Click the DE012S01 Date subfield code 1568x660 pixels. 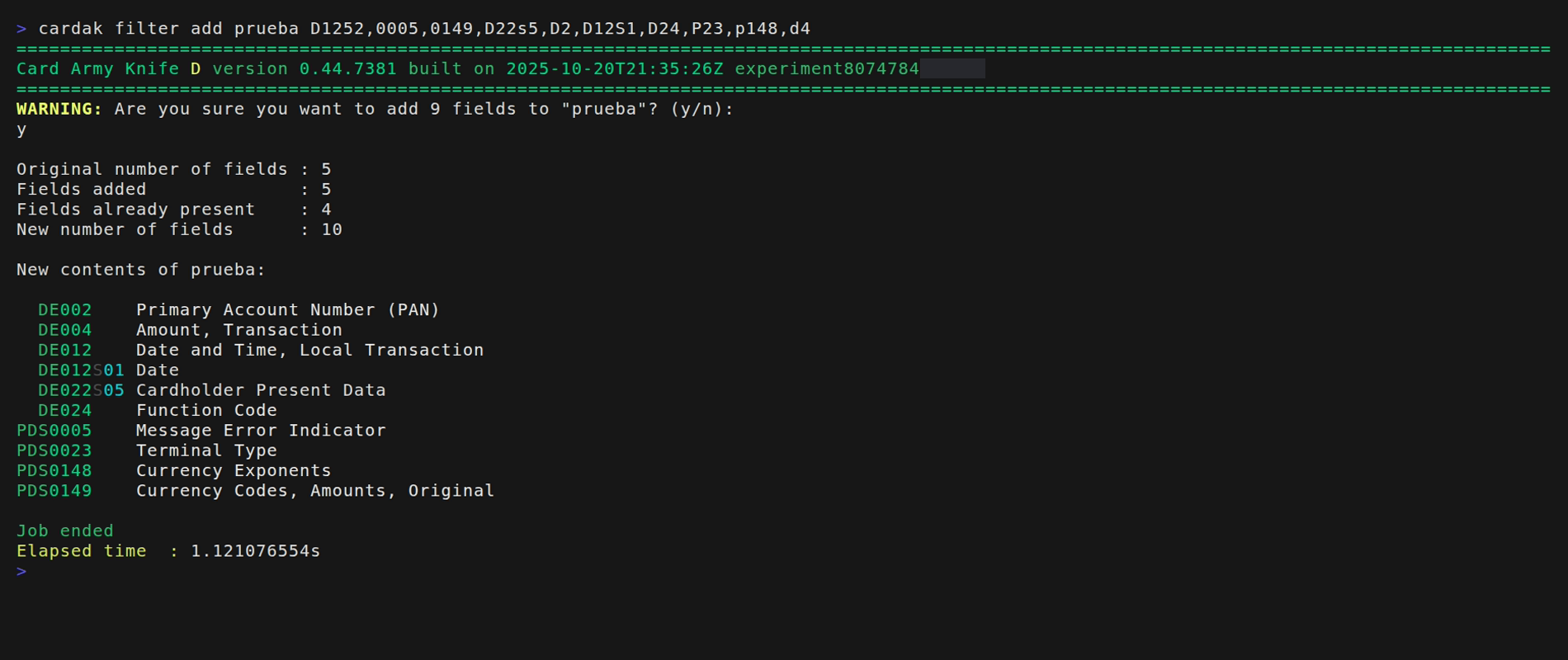(81, 370)
